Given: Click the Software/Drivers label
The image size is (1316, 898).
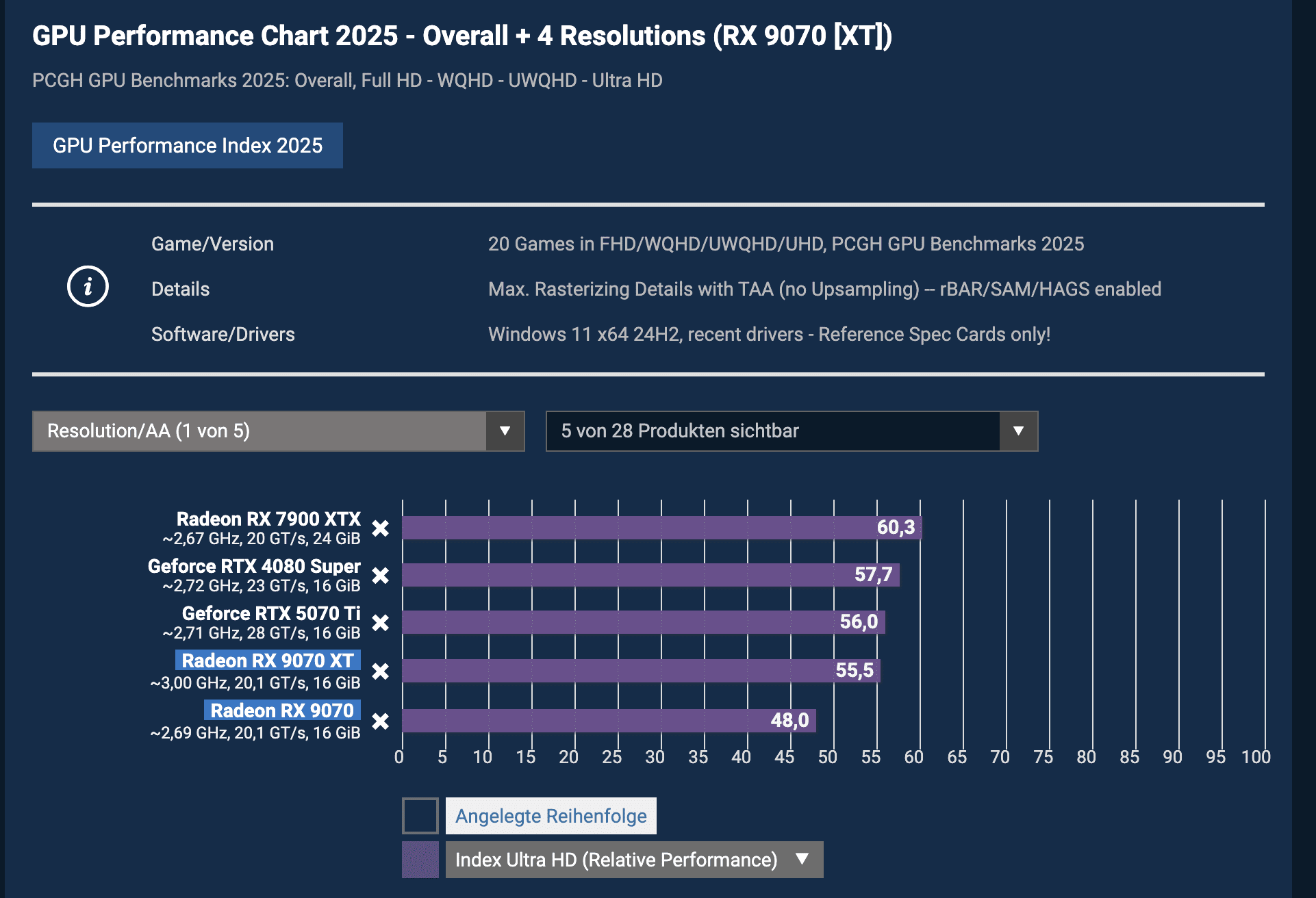Looking at the screenshot, I should pyautogui.click(x=223, y=334).
